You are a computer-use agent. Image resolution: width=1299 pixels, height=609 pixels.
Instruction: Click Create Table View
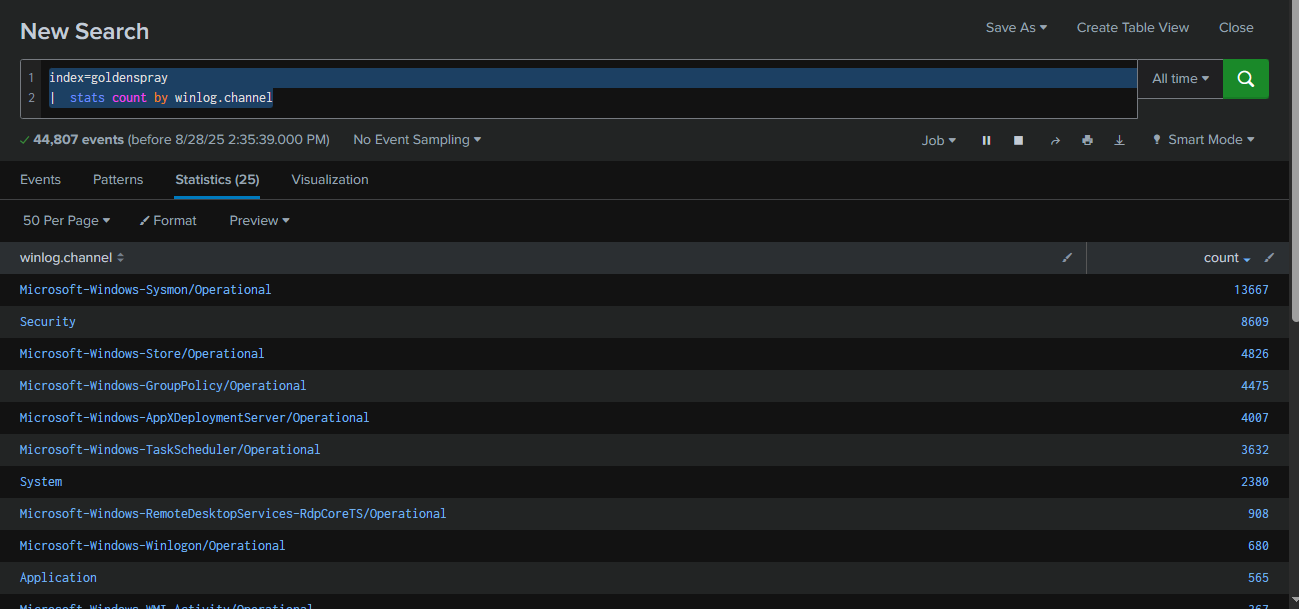pyautogui.click(x=1133, y=28)
